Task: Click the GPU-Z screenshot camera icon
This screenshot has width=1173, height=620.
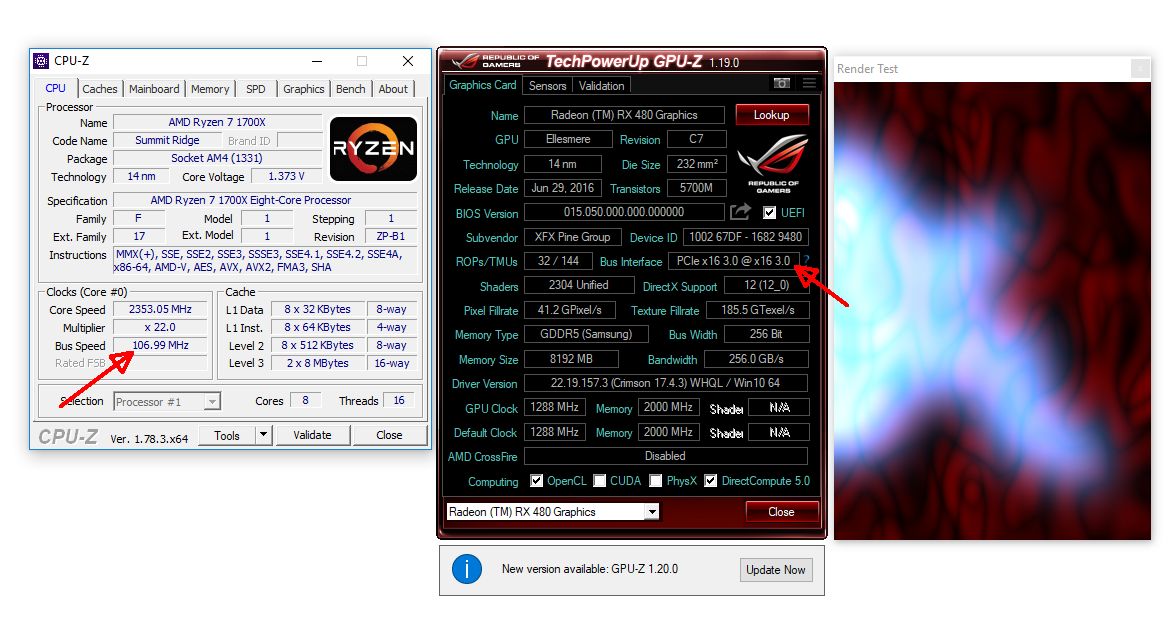Action: (781, 83)
